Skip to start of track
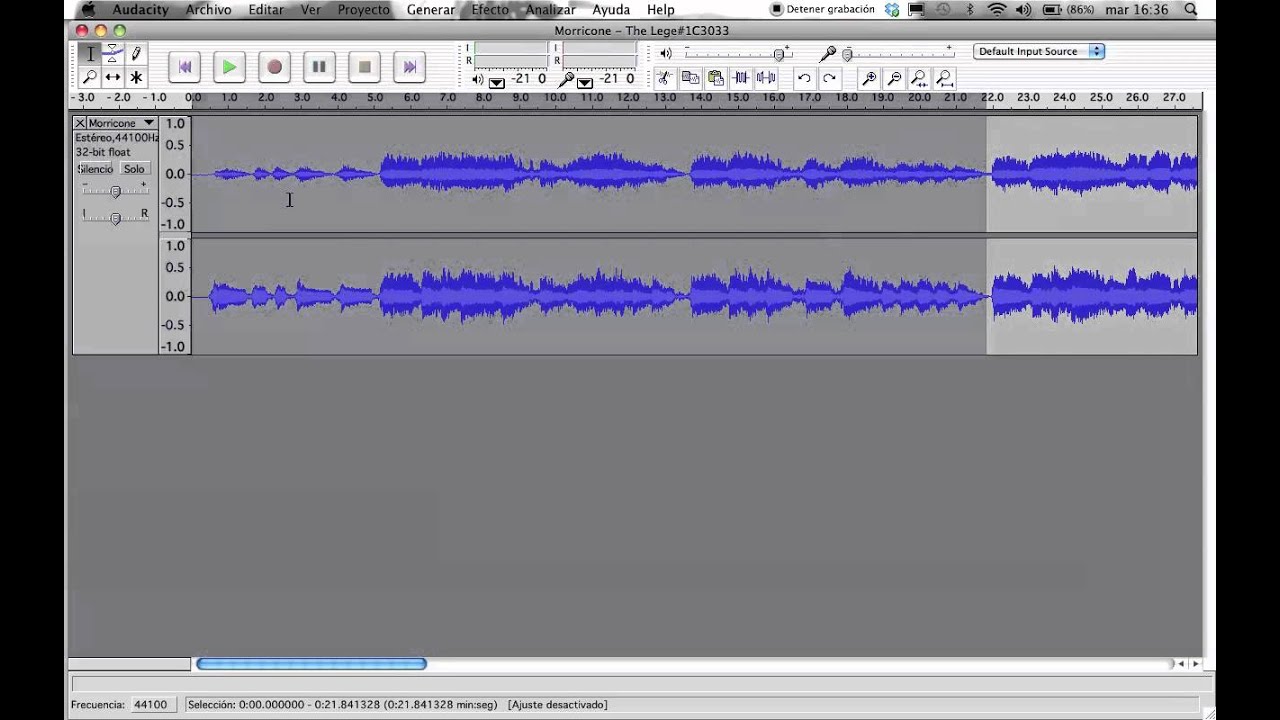 pos(184,67)
